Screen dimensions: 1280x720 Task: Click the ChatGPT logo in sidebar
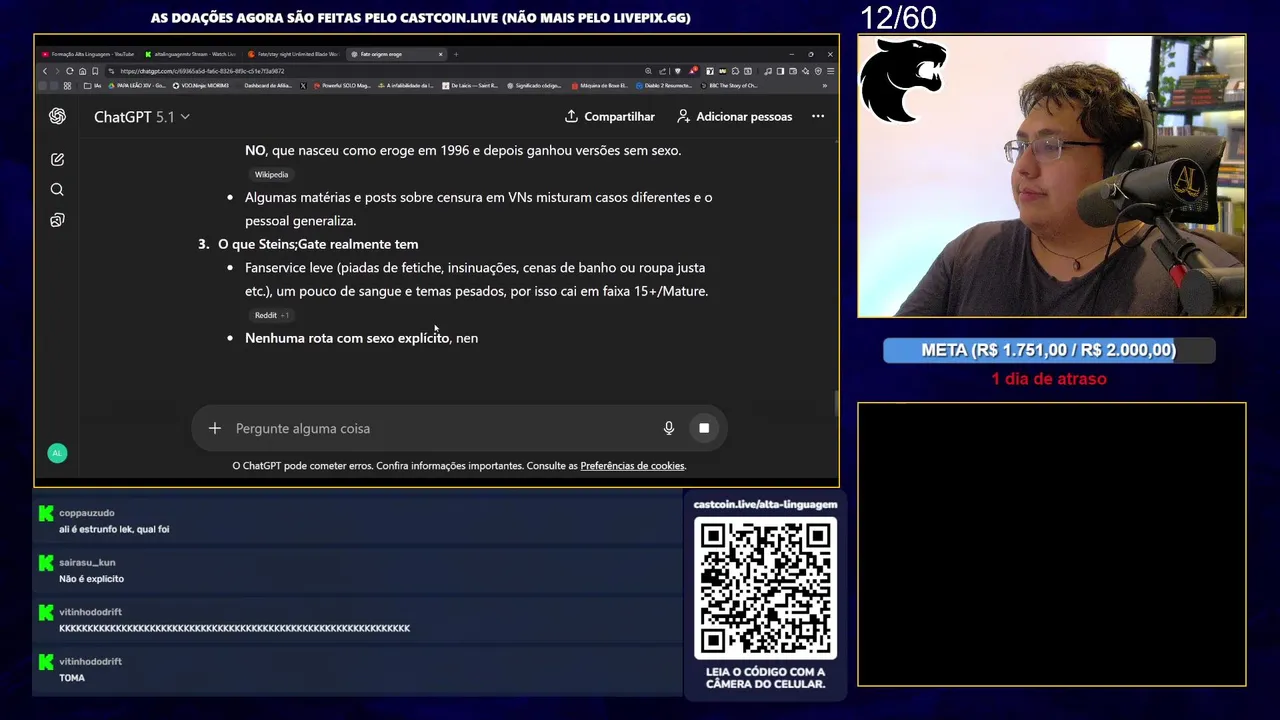tap(57, 116)
